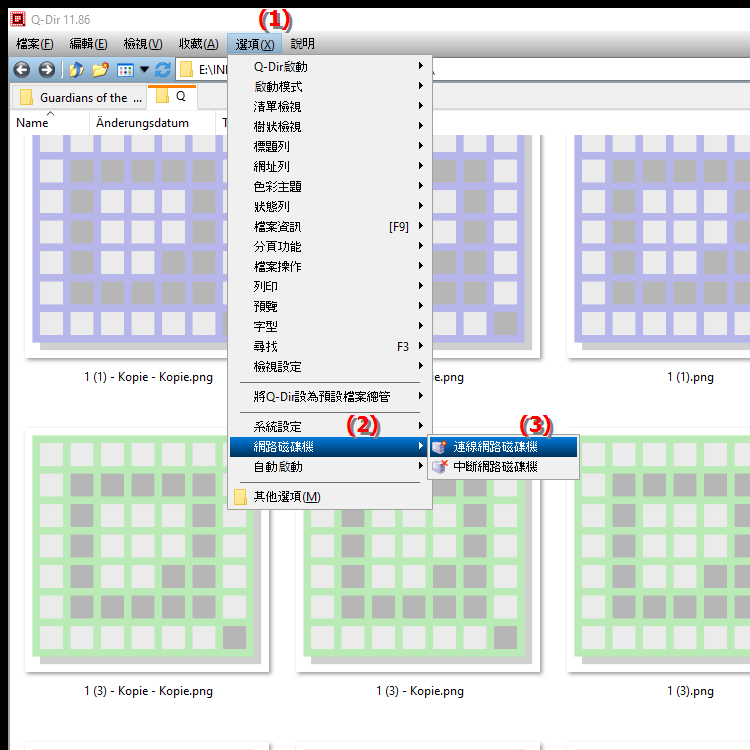Open the 檢視(V) menu
The image size is (750, 750).
(x=143, y=44)
